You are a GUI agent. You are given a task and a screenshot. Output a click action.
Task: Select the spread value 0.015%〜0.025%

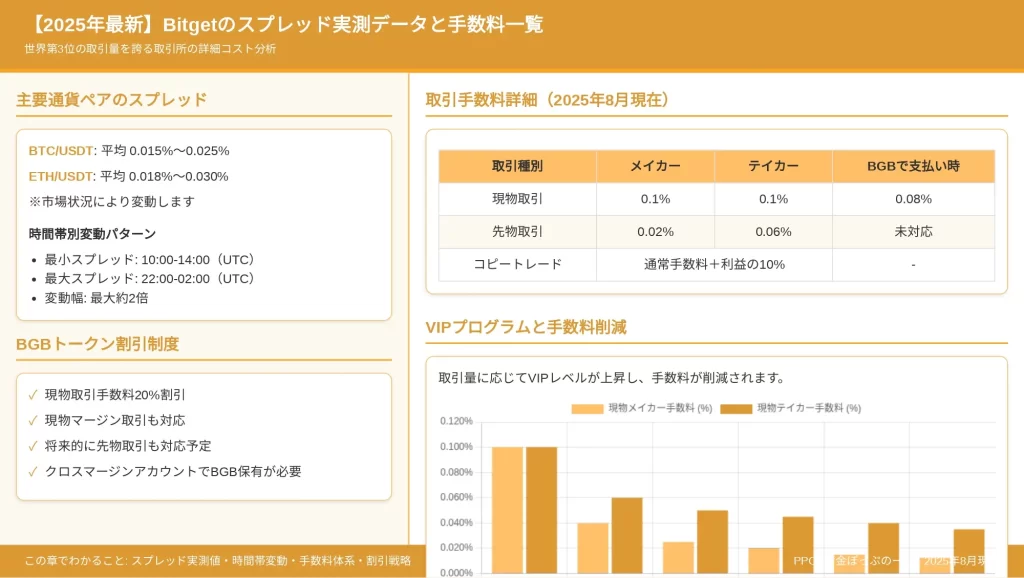(x=179, y=151)
